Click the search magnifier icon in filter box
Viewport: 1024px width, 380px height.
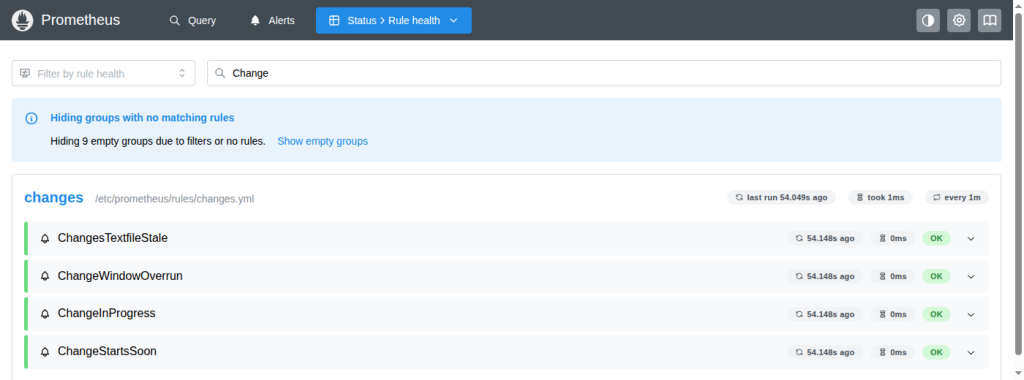pos(220,73)
